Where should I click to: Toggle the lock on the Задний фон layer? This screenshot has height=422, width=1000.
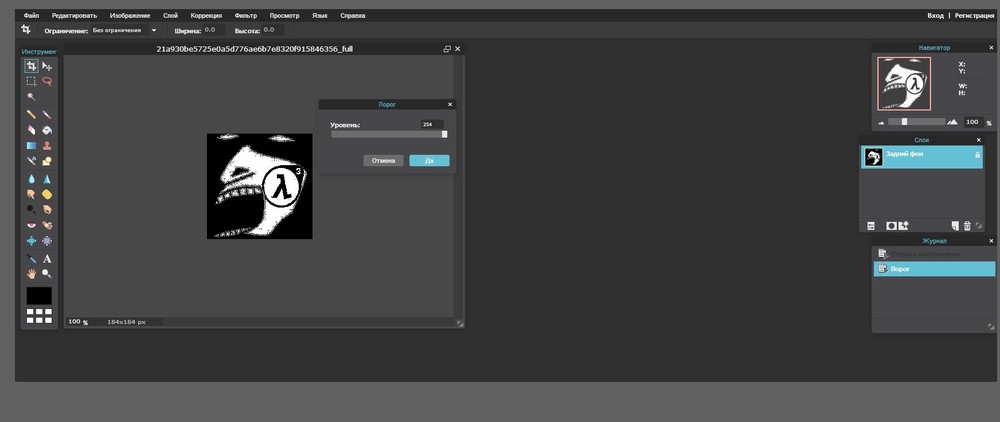[x=977, y=156]
